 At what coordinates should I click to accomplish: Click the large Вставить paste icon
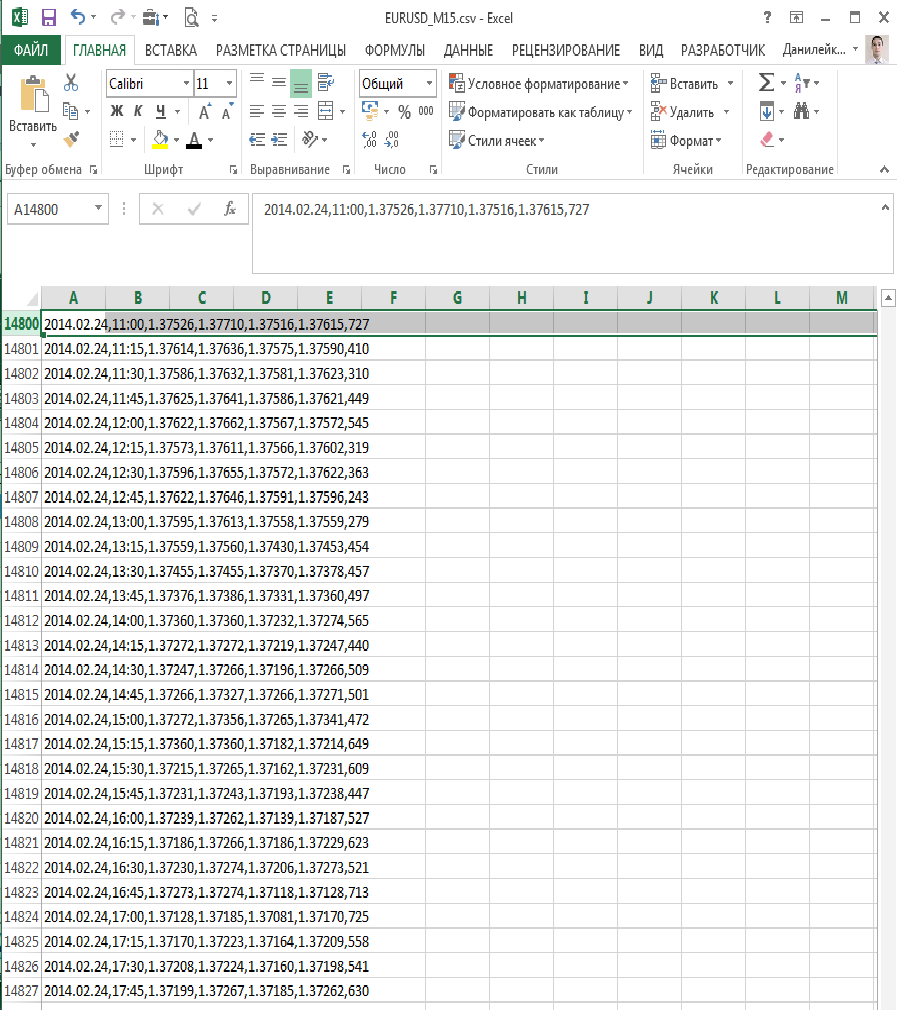[33, 94]
